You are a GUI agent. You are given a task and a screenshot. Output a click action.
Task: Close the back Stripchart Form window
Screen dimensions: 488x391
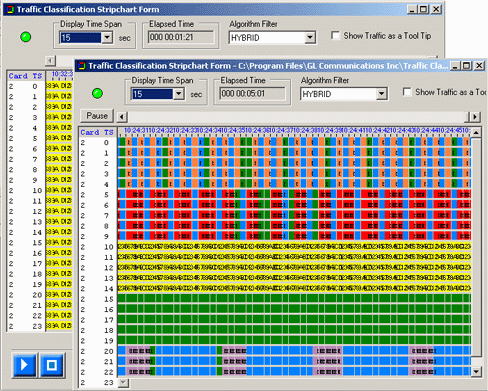[436, 9]
